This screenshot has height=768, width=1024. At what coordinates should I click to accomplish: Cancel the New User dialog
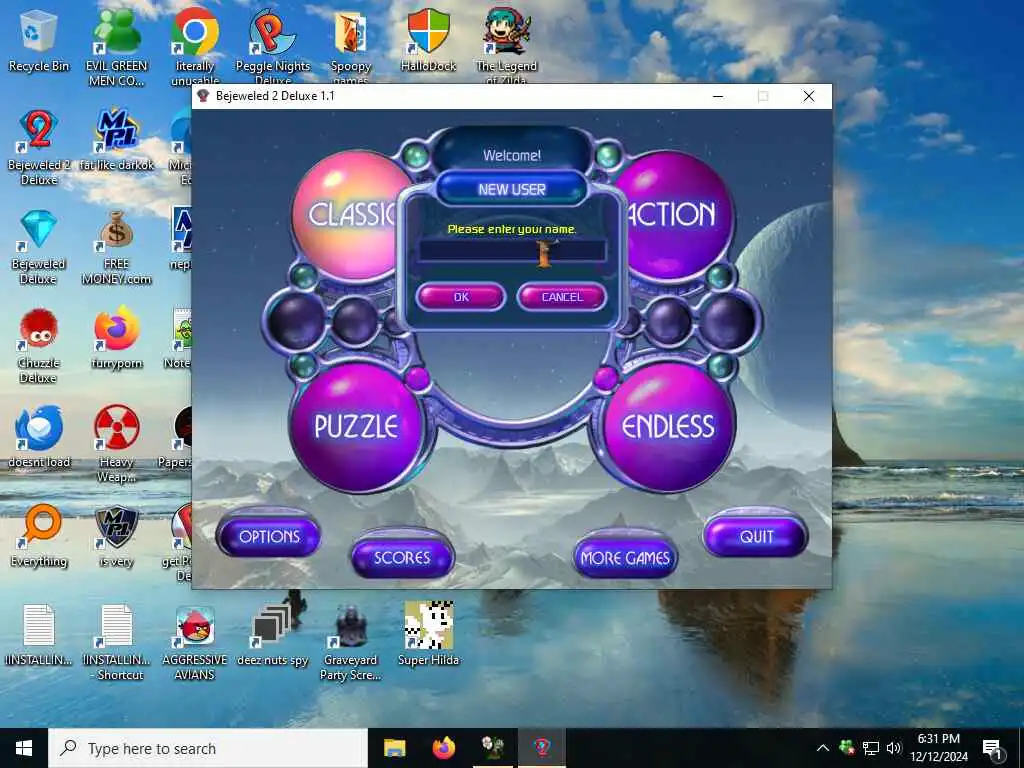pos(562,297)
